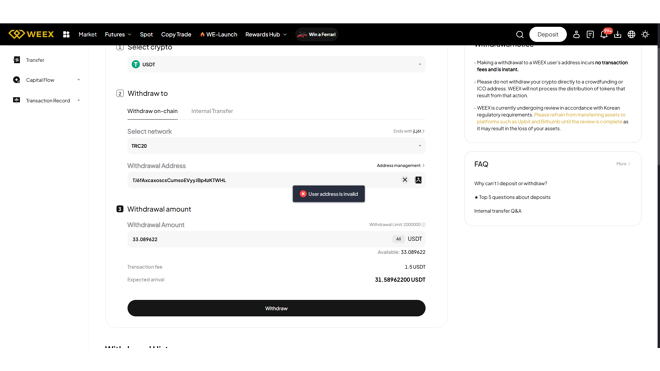Toggle the light/dark theme sun icon
660x371 pixels.
point(645,35)
